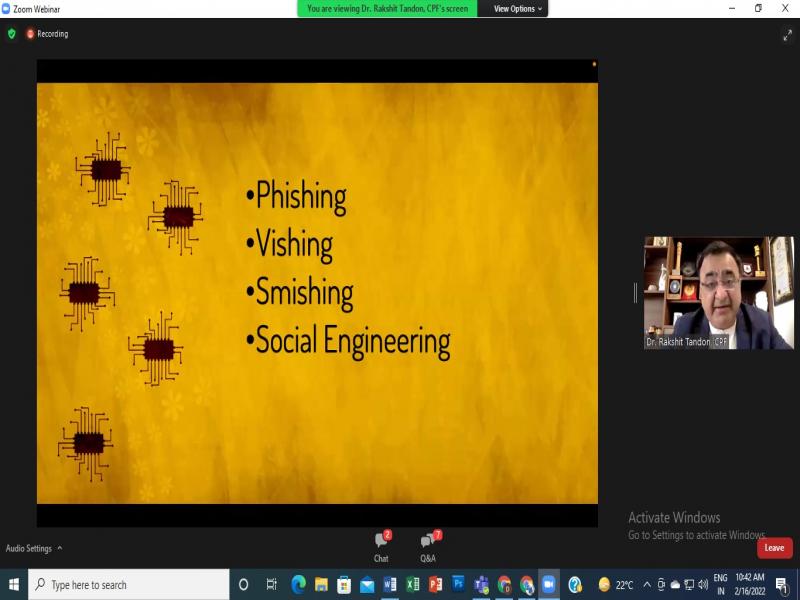Leave the webinar with the Leave button

point(774,548)
